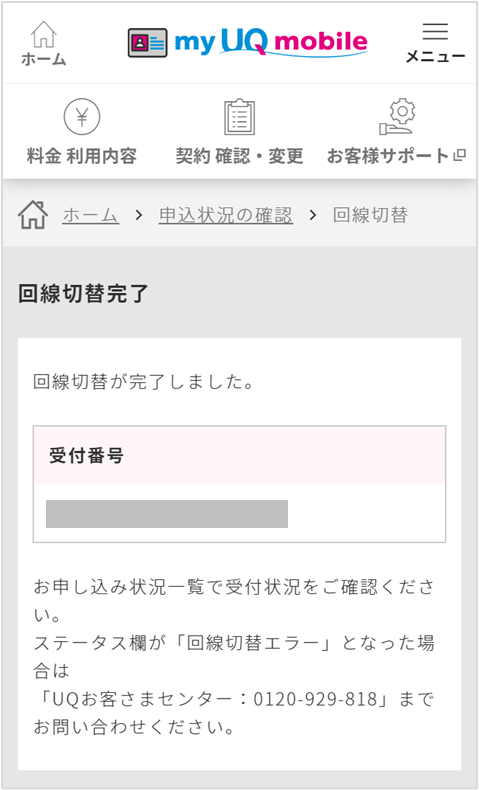Click the 受付番号 header row

pyautogui.click(x=239, y=455)
